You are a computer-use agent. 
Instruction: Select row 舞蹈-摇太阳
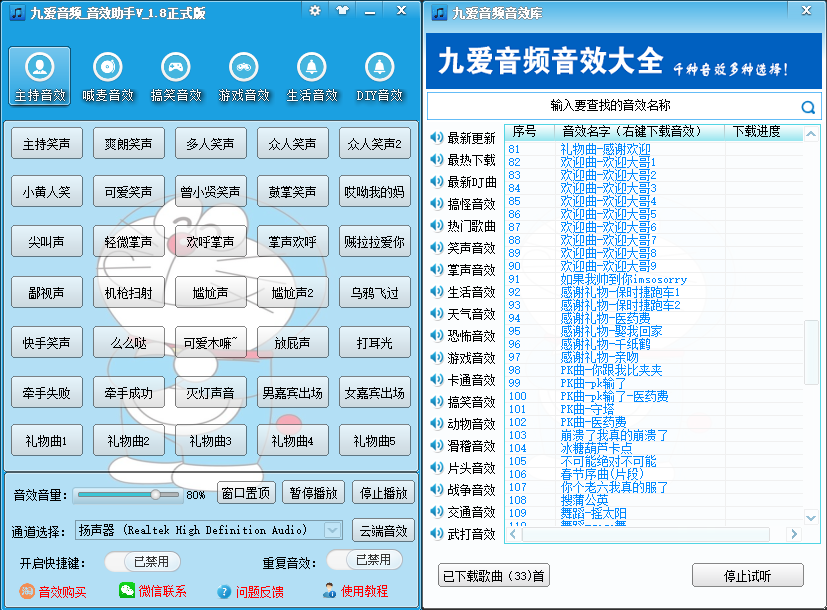click(654, 512)
